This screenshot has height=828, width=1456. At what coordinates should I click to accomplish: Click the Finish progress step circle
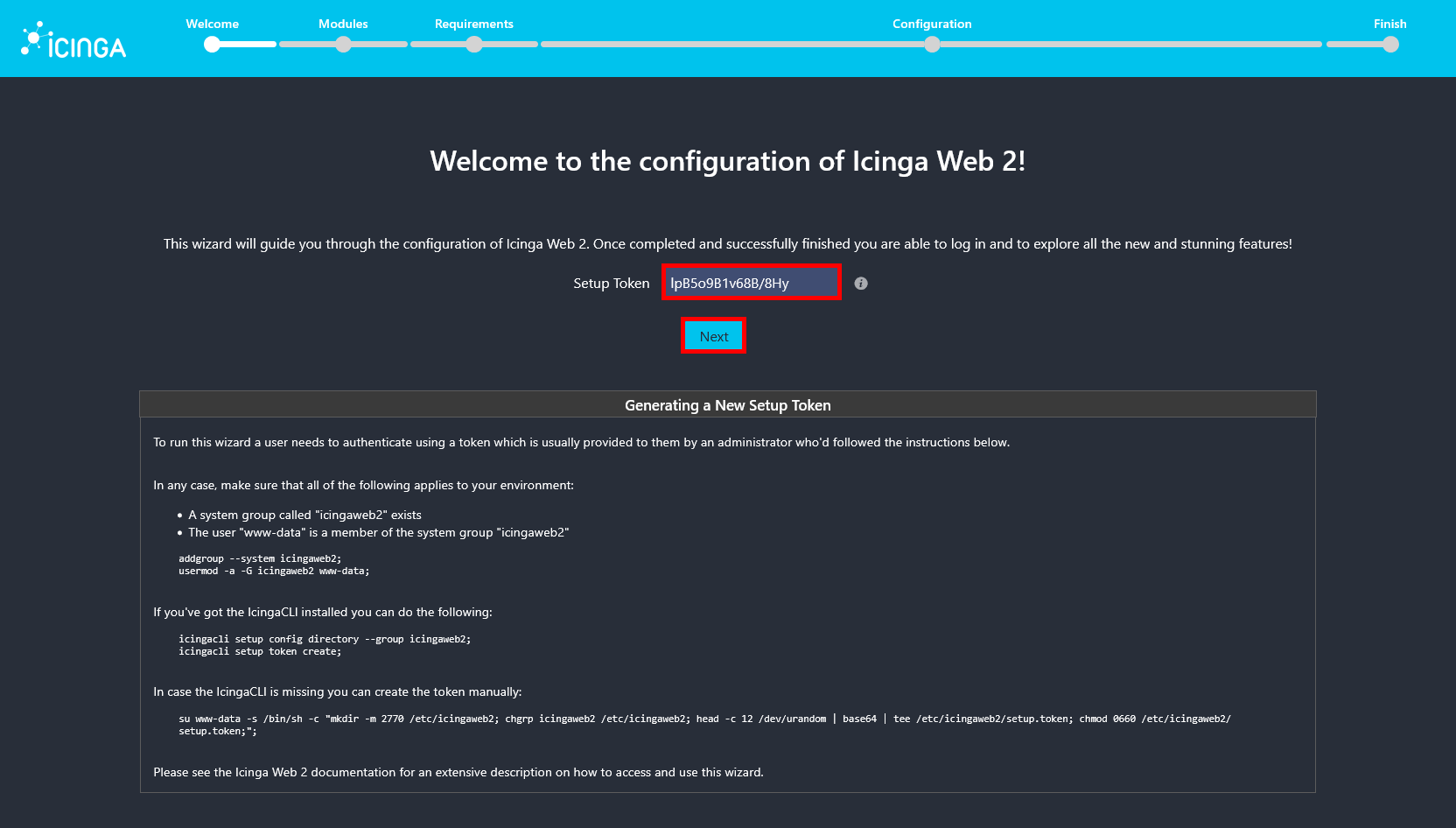[1390, 44]
